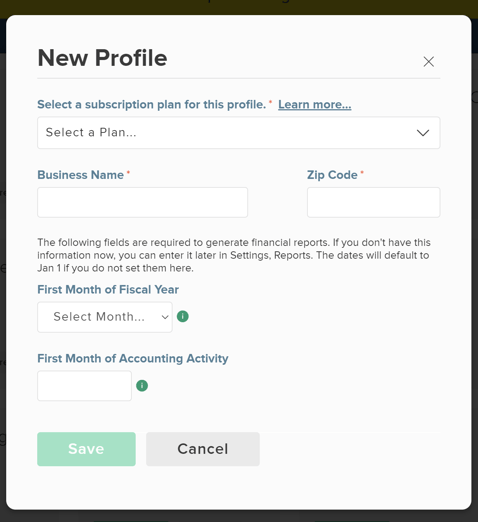Click the New Profile heading
The width and height of the screenshot is (478, 522).
tap(102, 58)
